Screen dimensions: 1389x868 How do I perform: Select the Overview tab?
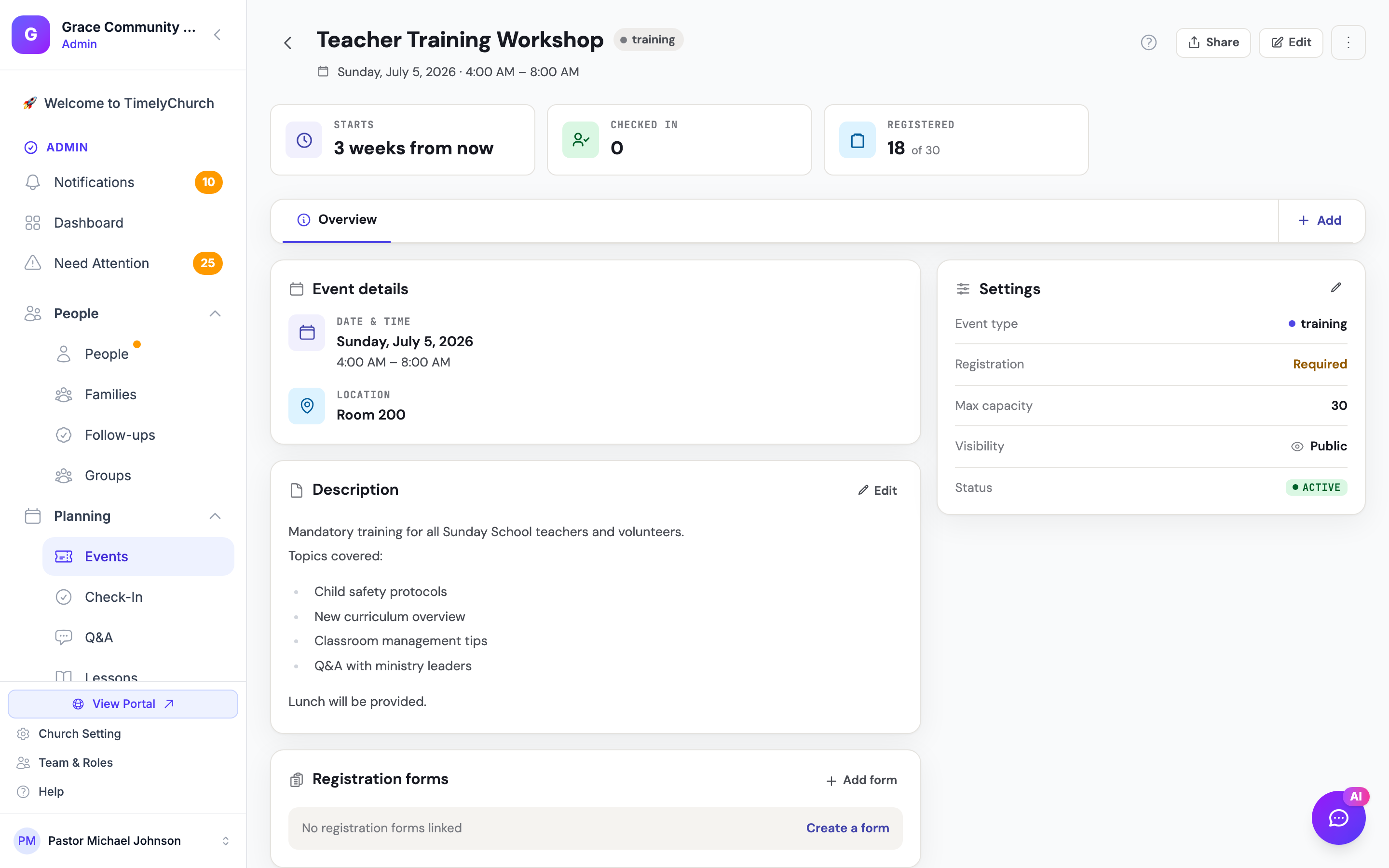tap(336, 220)
